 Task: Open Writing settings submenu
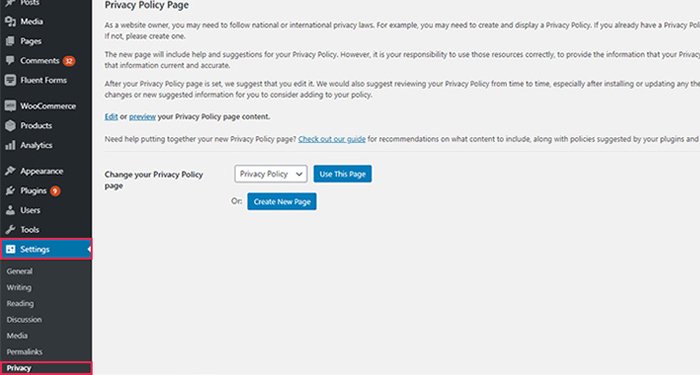(19, 287)
